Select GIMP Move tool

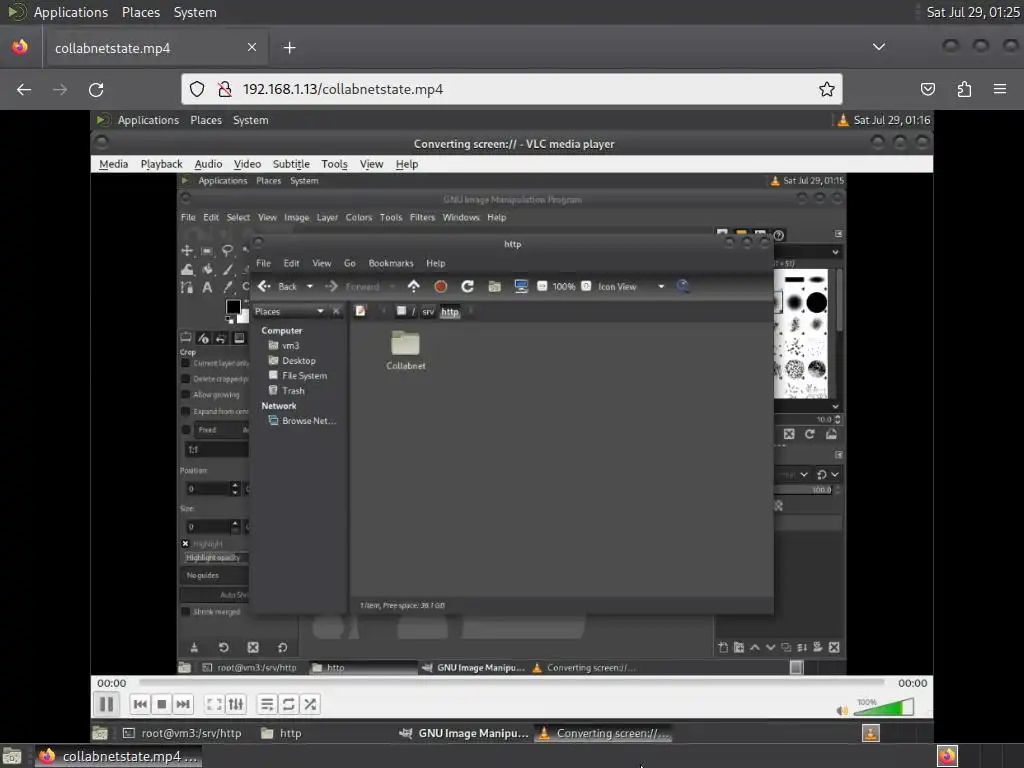(x=187, y=251)
